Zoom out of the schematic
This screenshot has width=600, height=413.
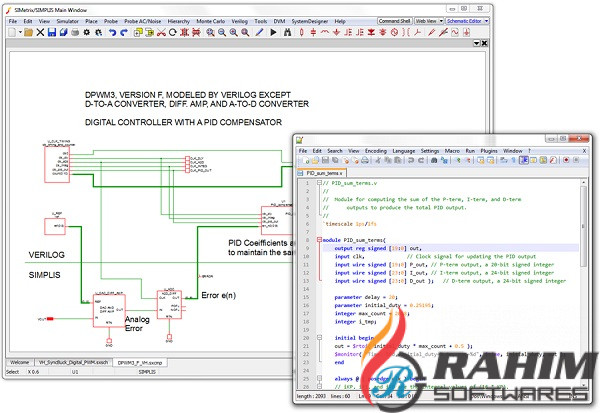(222, 33)
